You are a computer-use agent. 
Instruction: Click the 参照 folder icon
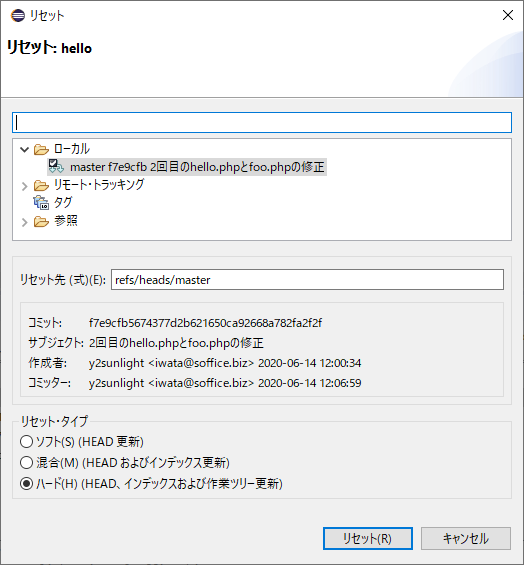click(41, 222)
